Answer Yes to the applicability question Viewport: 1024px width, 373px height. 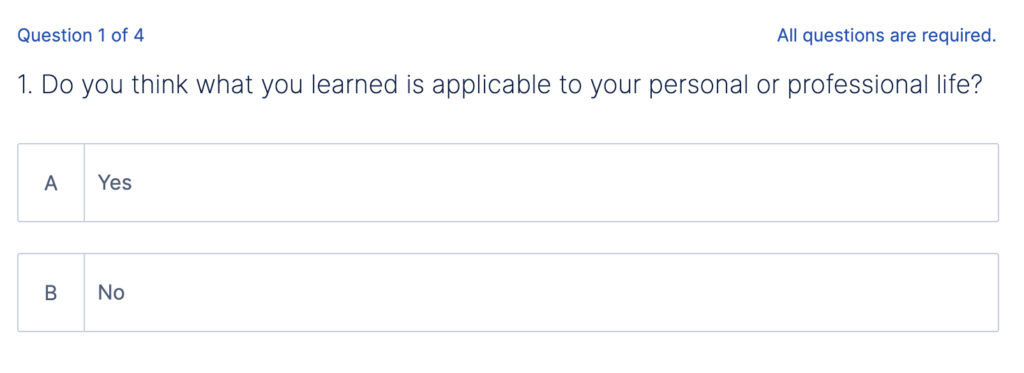coord(508,183)
